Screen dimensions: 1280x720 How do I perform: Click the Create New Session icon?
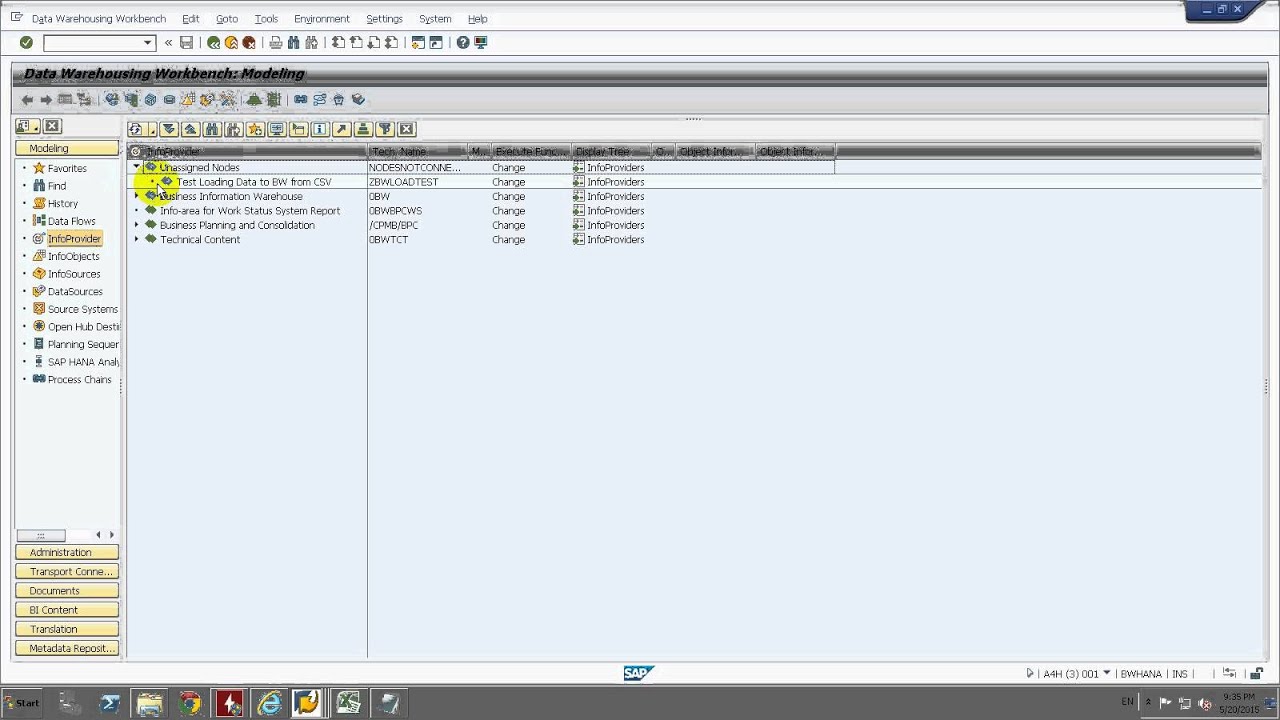tap(418, 43)
